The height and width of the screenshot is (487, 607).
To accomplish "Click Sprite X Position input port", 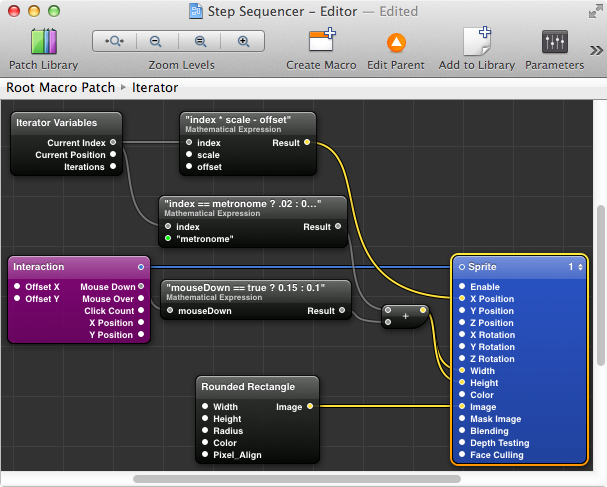I will tap(462, 298).
